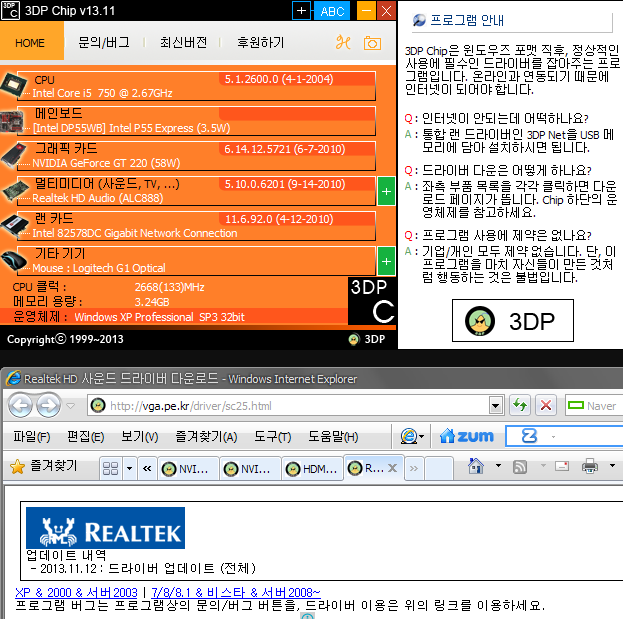
Task: Expand multimedia devices with green plus button
Action: 386,192
